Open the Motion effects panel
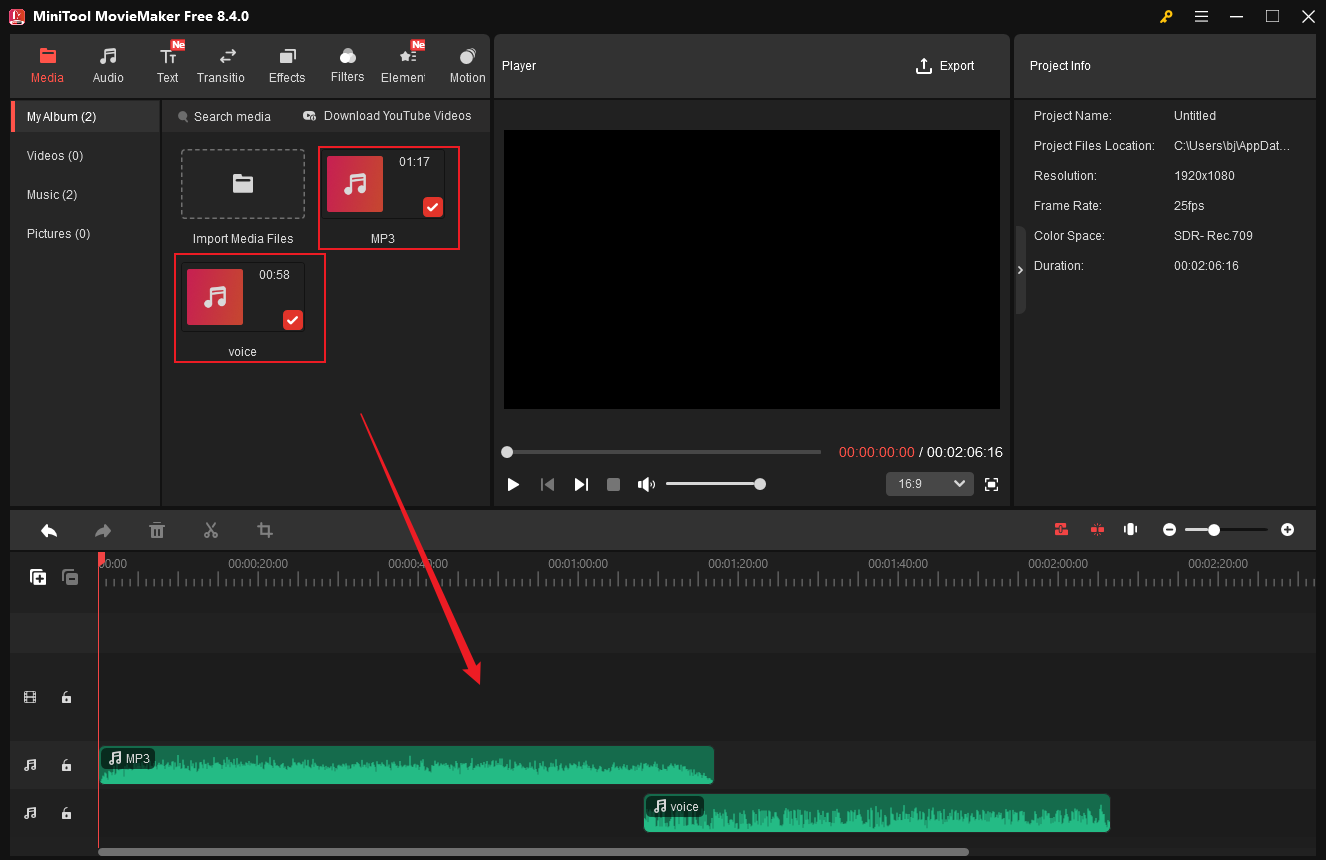Image resolution: width=1326 pixels, height=860 pixels. coord(466,64)
